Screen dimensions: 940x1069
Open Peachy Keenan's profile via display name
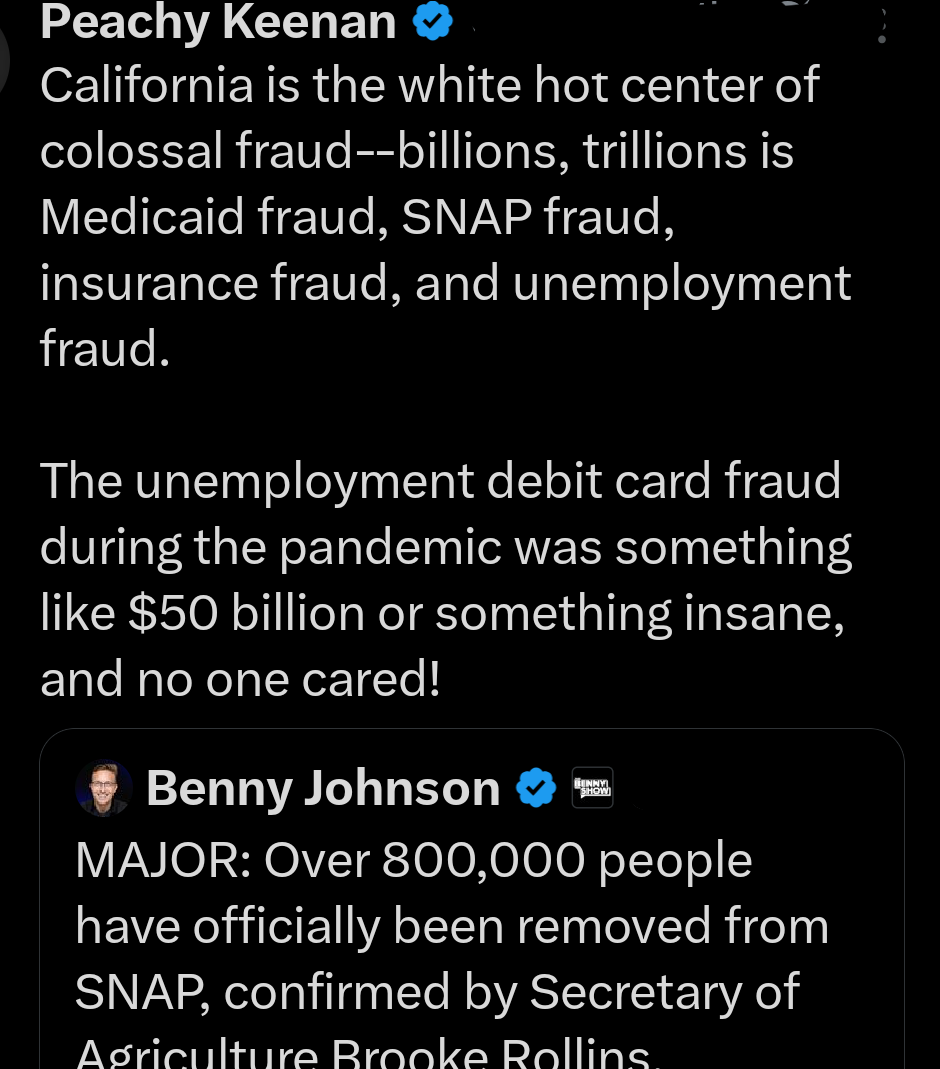[x=217, y=22]
